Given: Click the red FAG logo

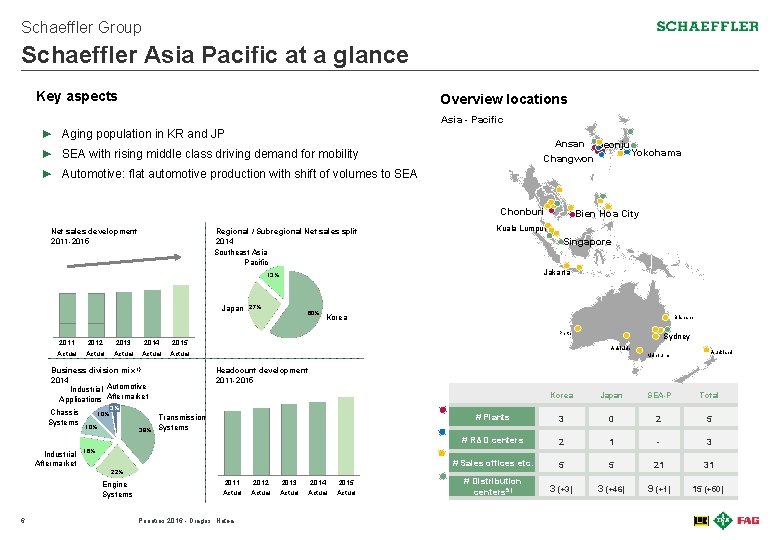Looking at the screenshot, I should [748, 521].
